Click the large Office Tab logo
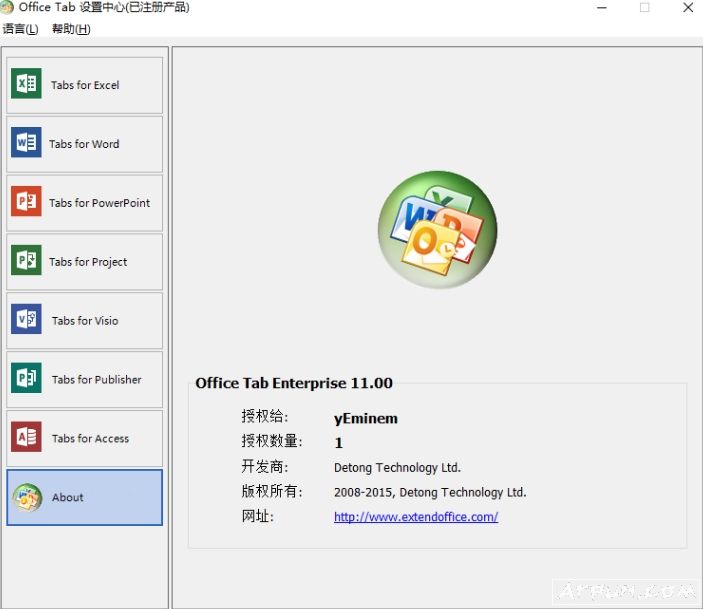The height and width of the screenshot is (609, 703). tap(438, 229)
